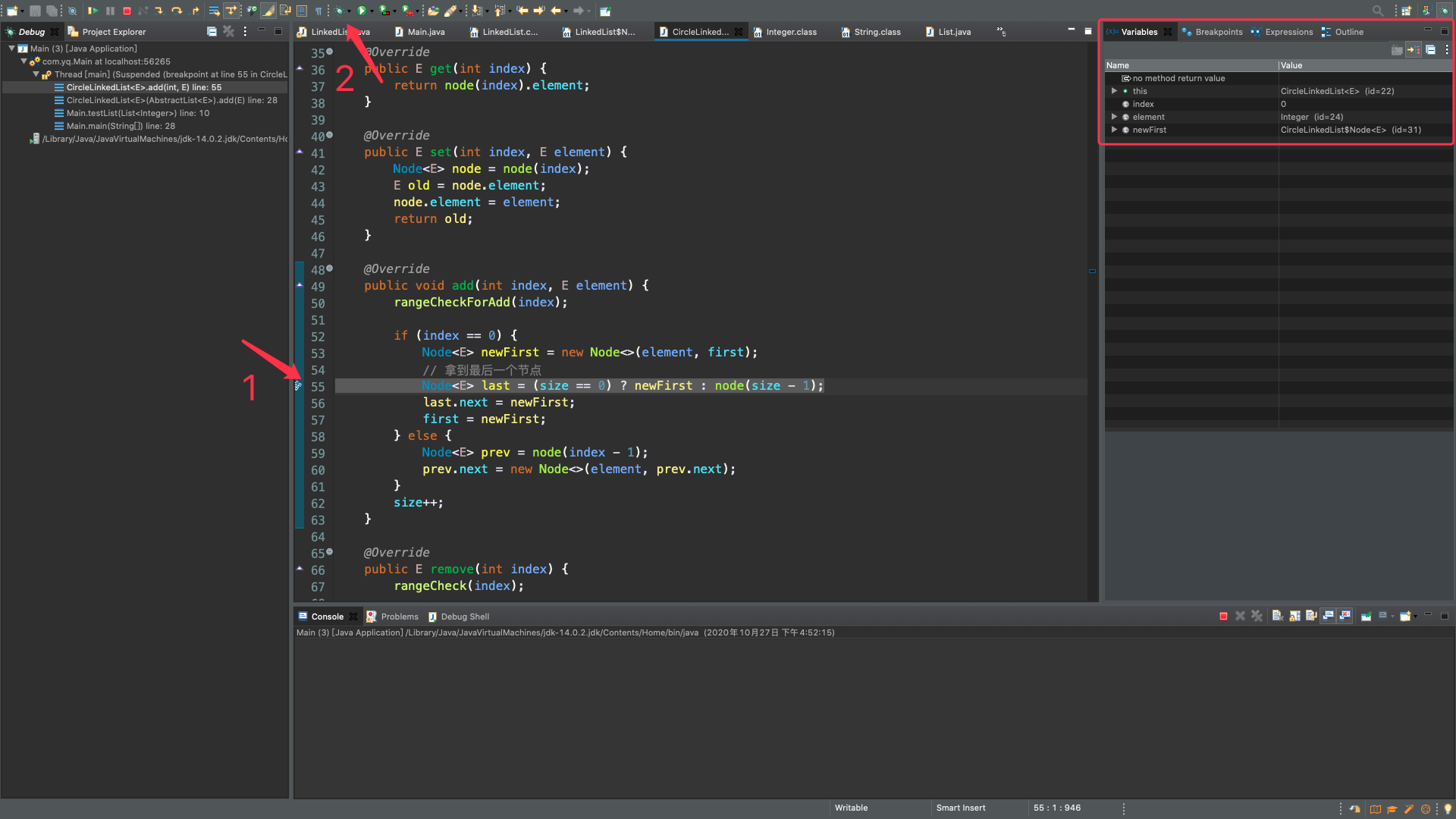Go to Next Annotation icon
1456x819 pixels.
[476, 11]
